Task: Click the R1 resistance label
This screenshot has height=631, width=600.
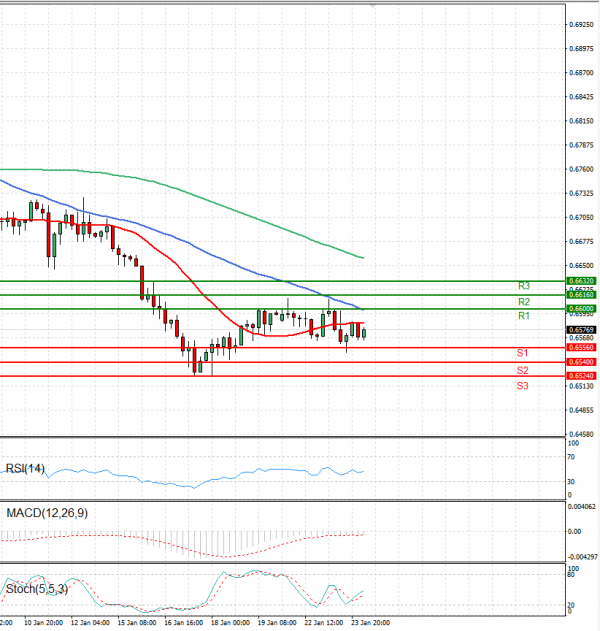Action: point(524,316)
